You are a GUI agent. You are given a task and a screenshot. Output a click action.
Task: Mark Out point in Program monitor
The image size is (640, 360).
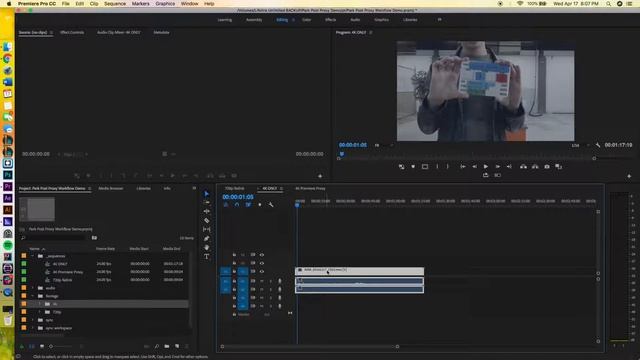click(448, 167)
